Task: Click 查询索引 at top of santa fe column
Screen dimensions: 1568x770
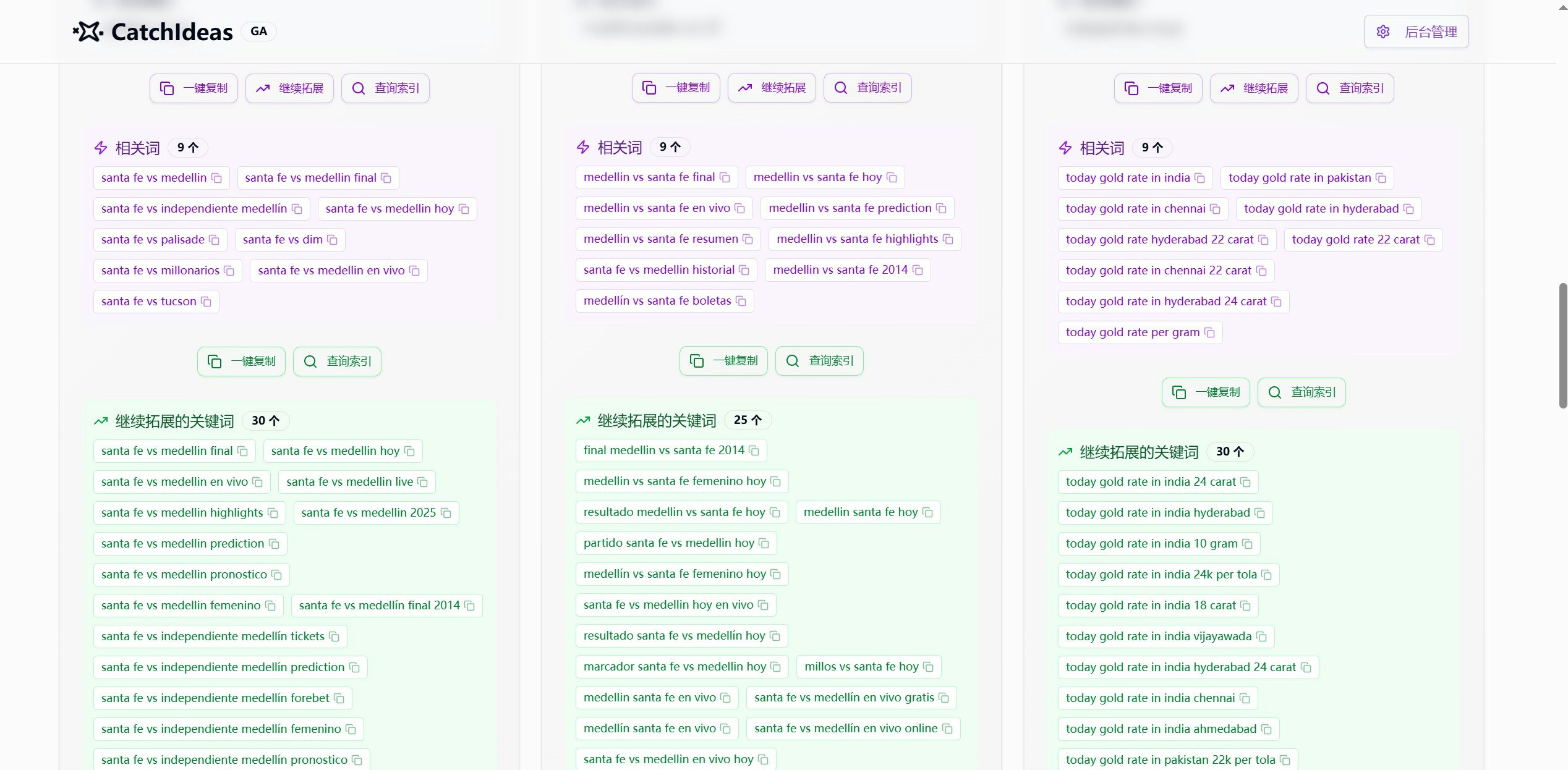Action: click(x=385, y=88)
